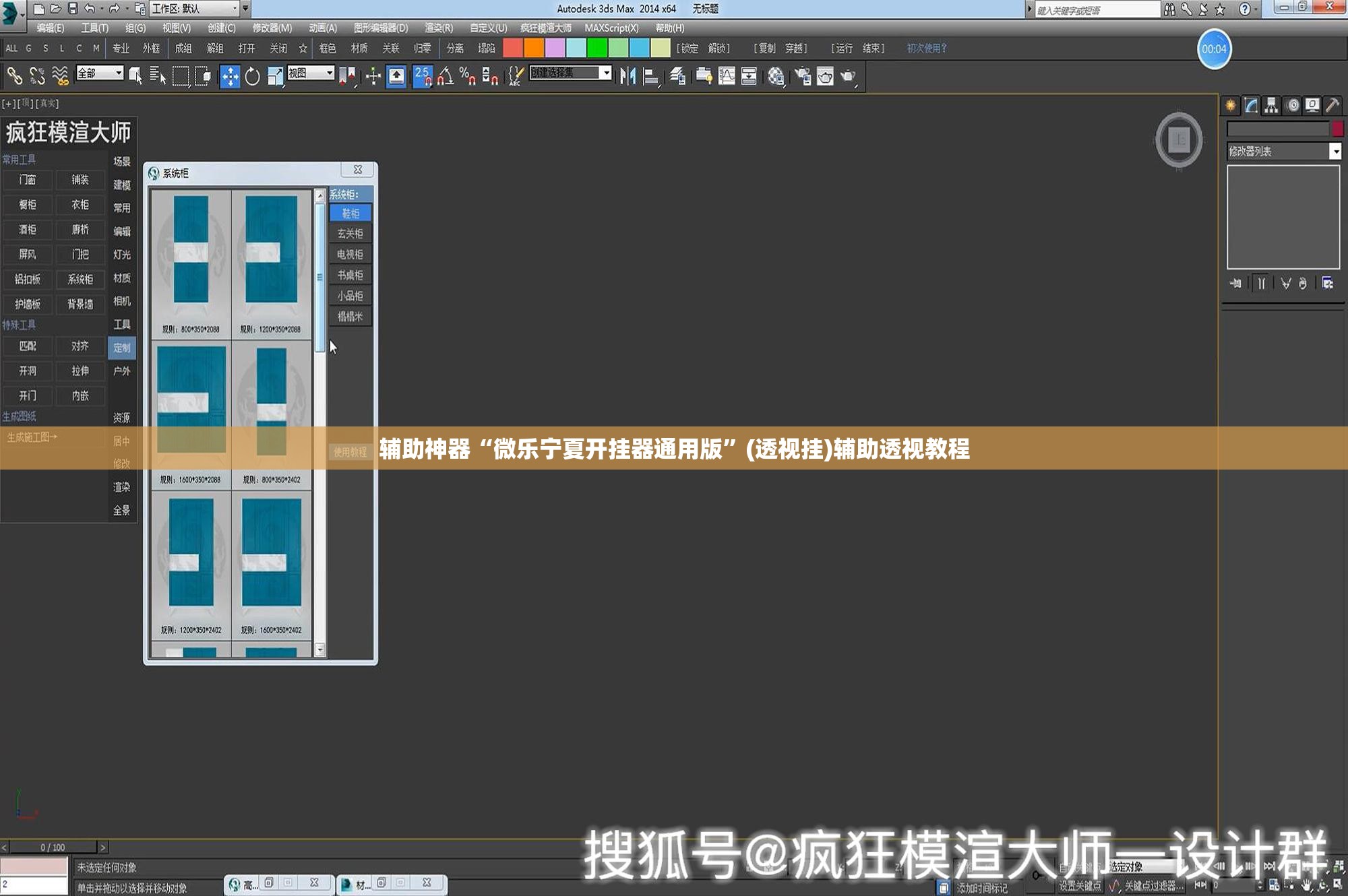Click the Select and Link icon
The height and width of the screenshot is (896, 1348).
[15, 76]
